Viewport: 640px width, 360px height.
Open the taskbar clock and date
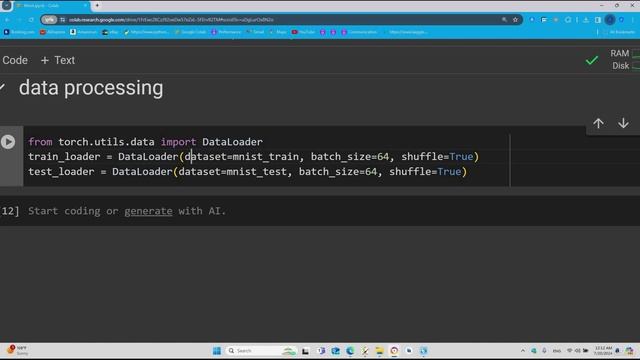[603, 351]
